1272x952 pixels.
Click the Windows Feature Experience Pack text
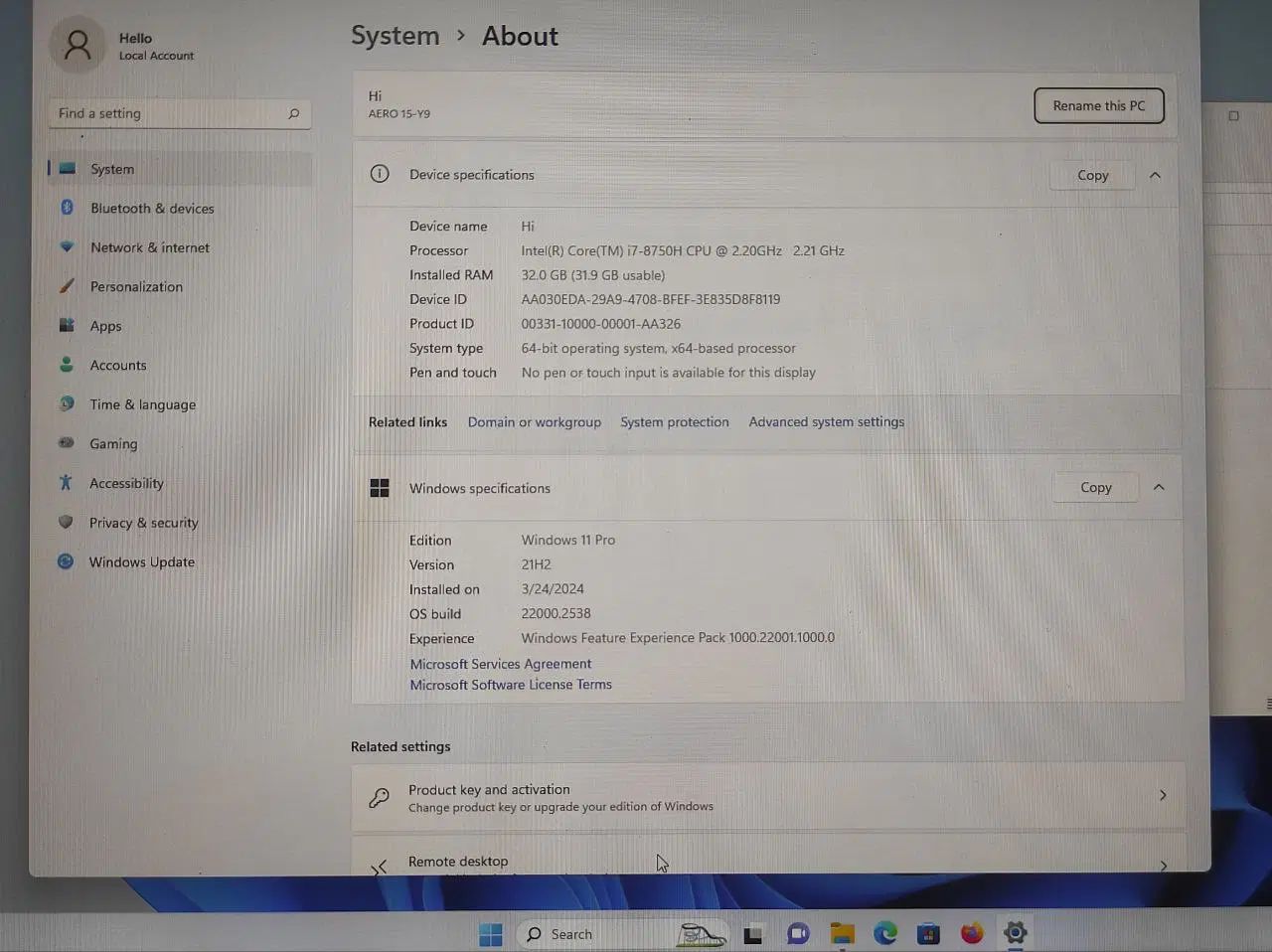678,638
